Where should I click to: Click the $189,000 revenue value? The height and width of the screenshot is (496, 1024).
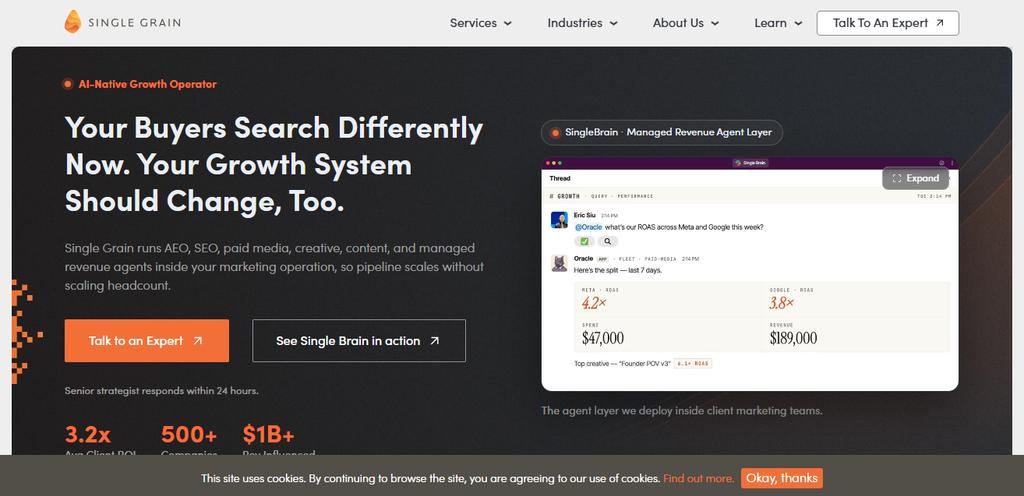click(793, 338)
